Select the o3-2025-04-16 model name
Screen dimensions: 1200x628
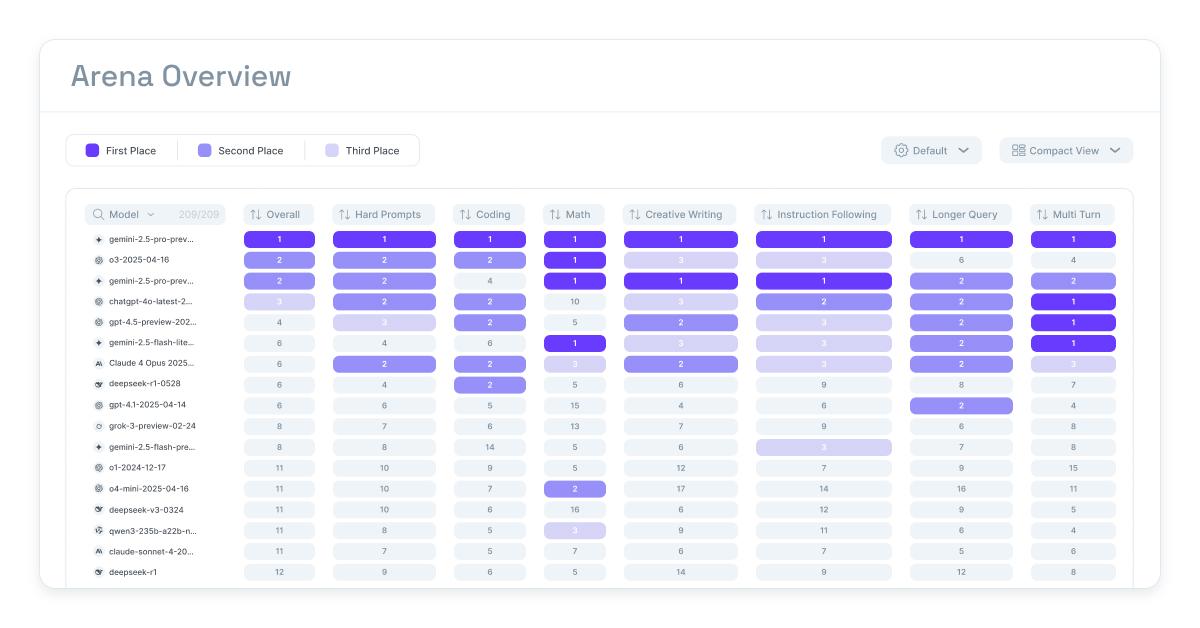139,260
